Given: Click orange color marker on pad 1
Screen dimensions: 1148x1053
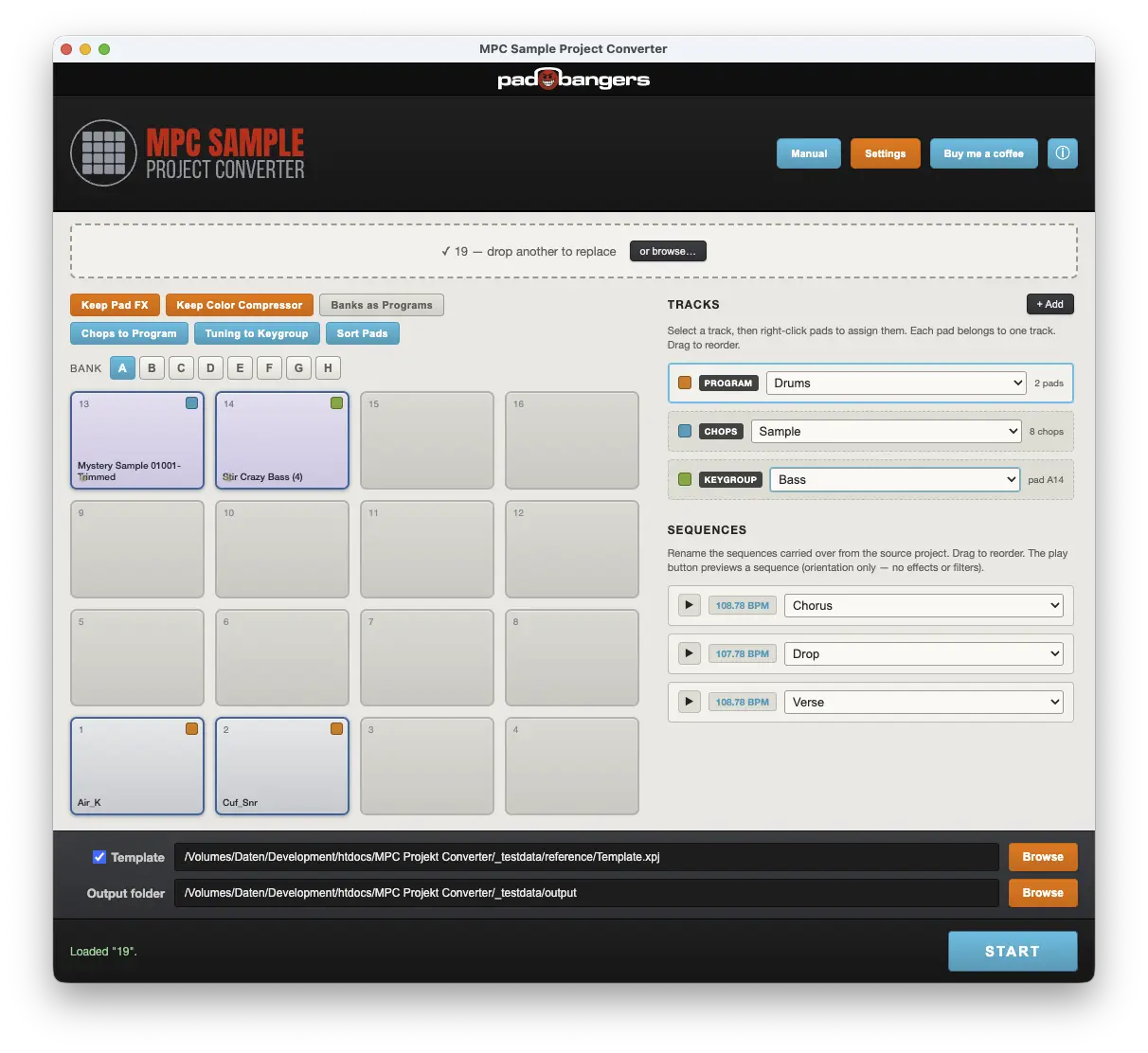Looking at the screenshot, I should click(192, 729).
